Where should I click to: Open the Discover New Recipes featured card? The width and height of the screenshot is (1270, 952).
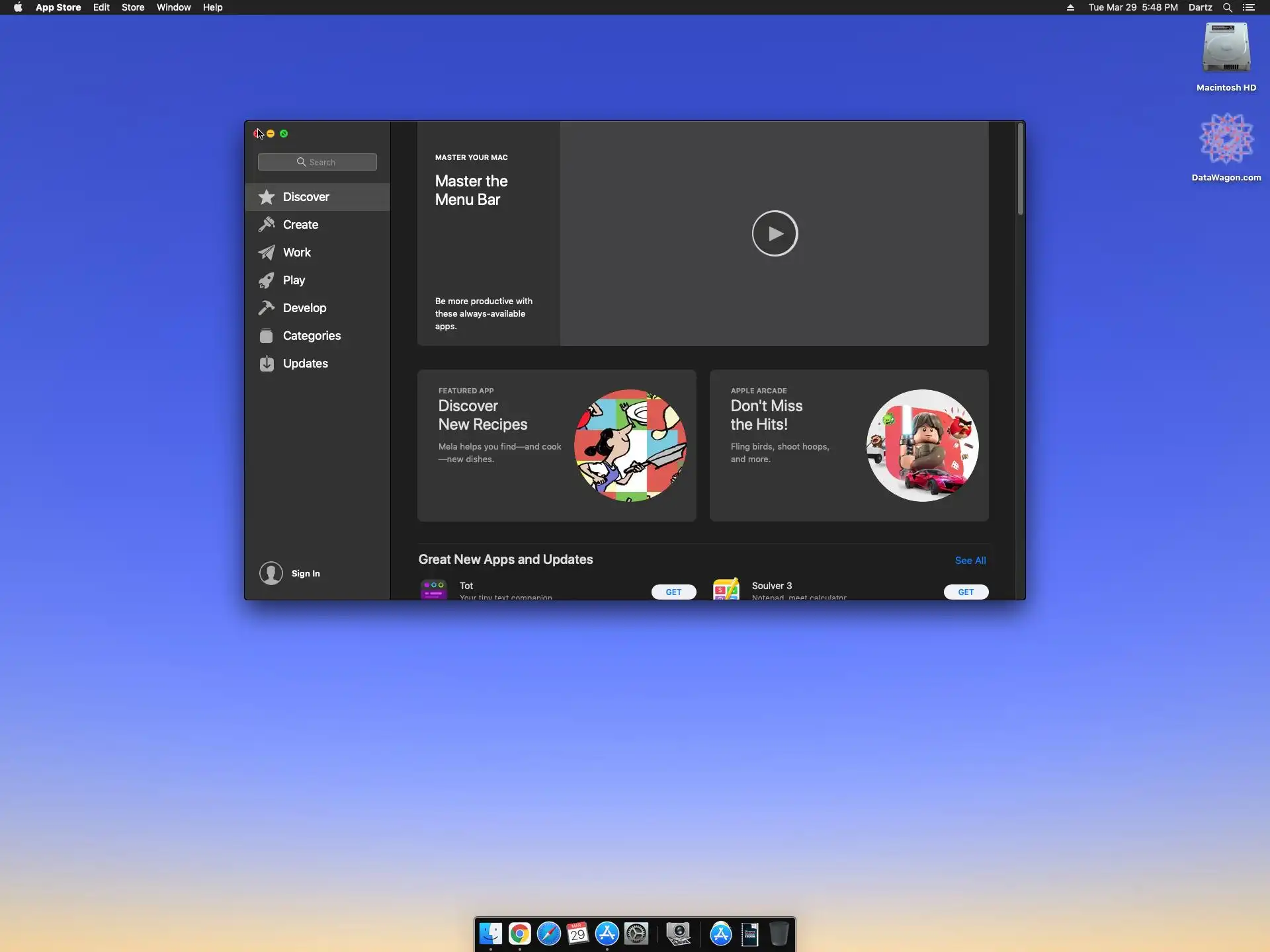point(556,446)
